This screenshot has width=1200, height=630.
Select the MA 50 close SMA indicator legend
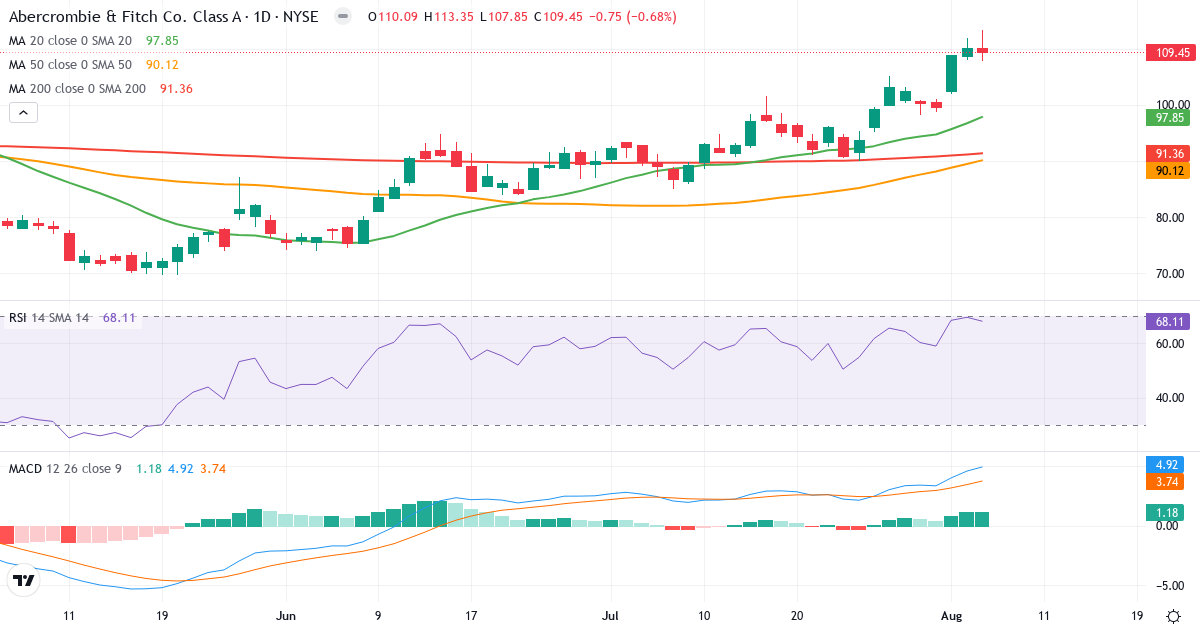pyautogui.click(x=94, y=65)
